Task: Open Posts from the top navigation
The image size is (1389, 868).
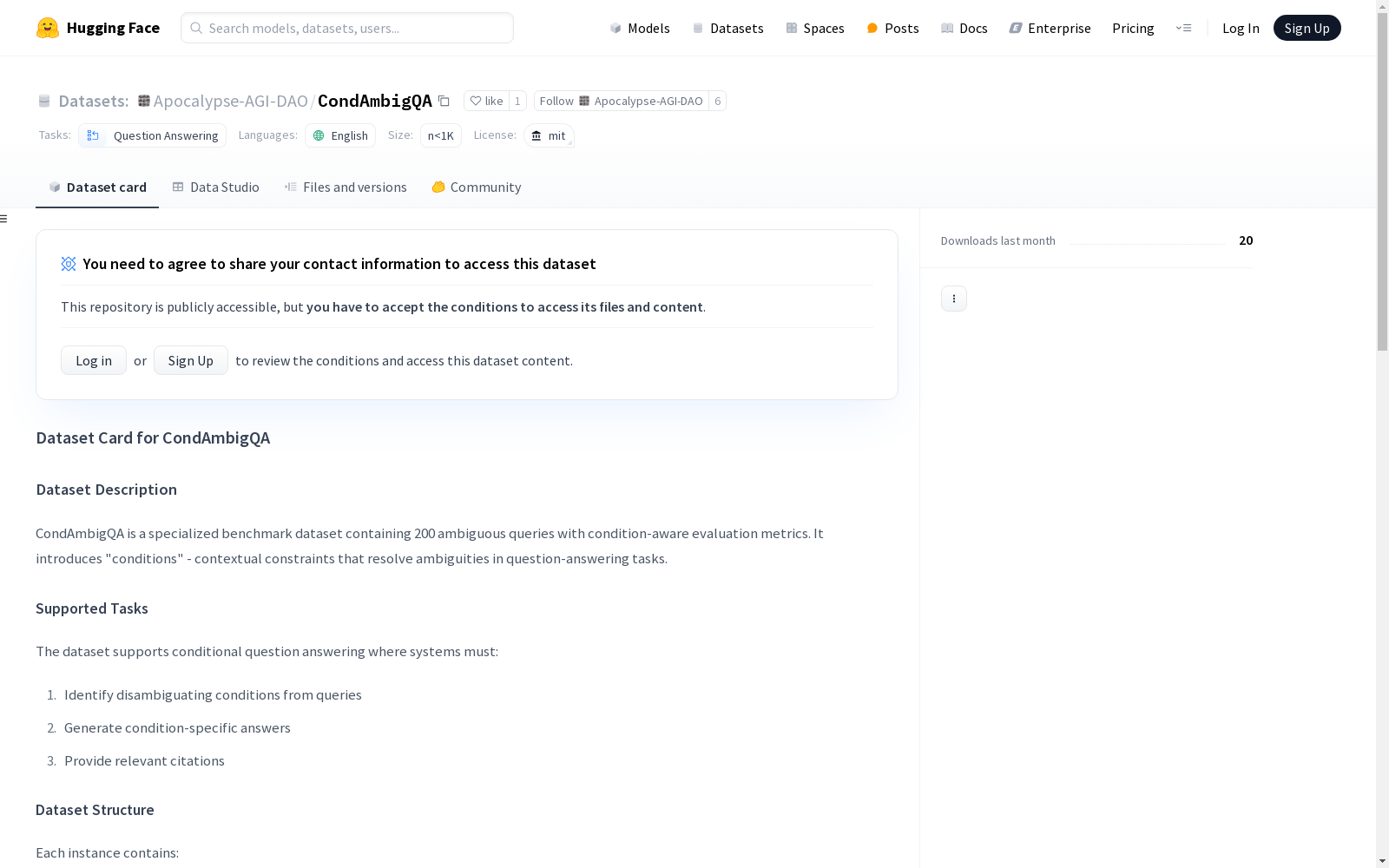Action: pos(892,28)
